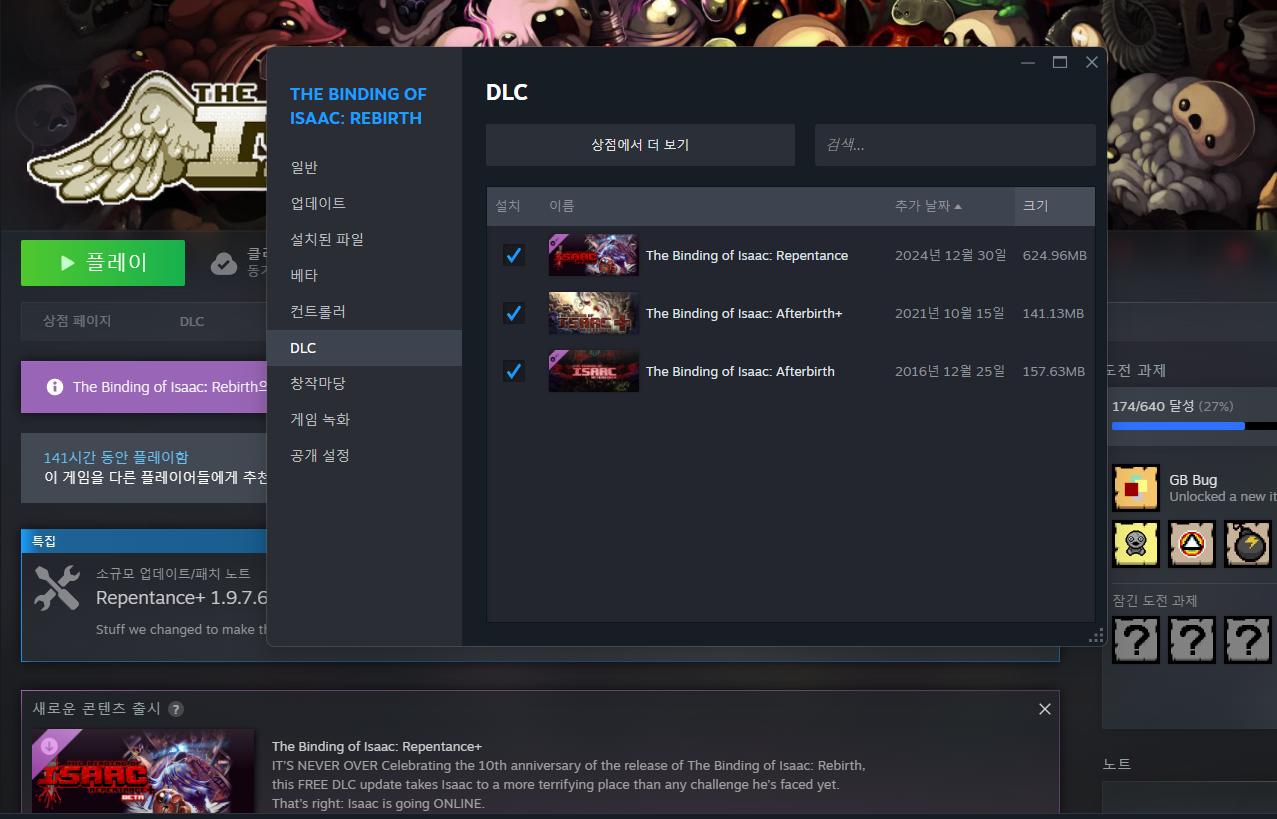Toggle install checkbox for Repentance DLC

[514, 255]
